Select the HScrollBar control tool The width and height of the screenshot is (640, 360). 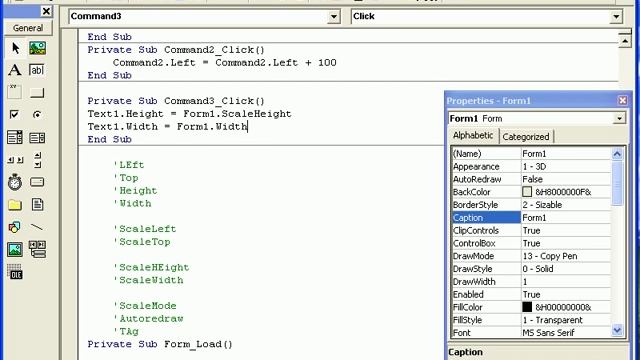click(15, 160)
